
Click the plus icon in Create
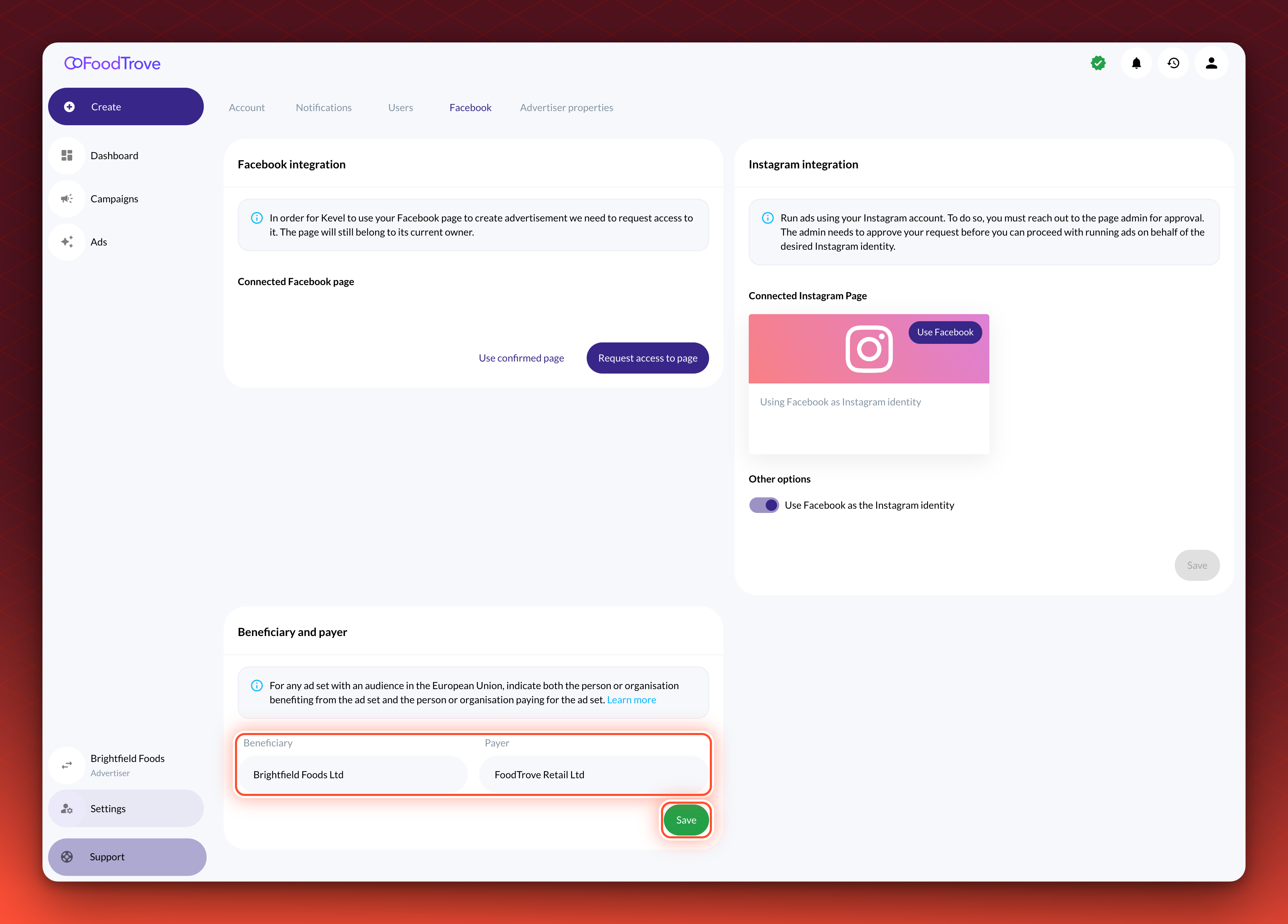[x=69, y=107]
